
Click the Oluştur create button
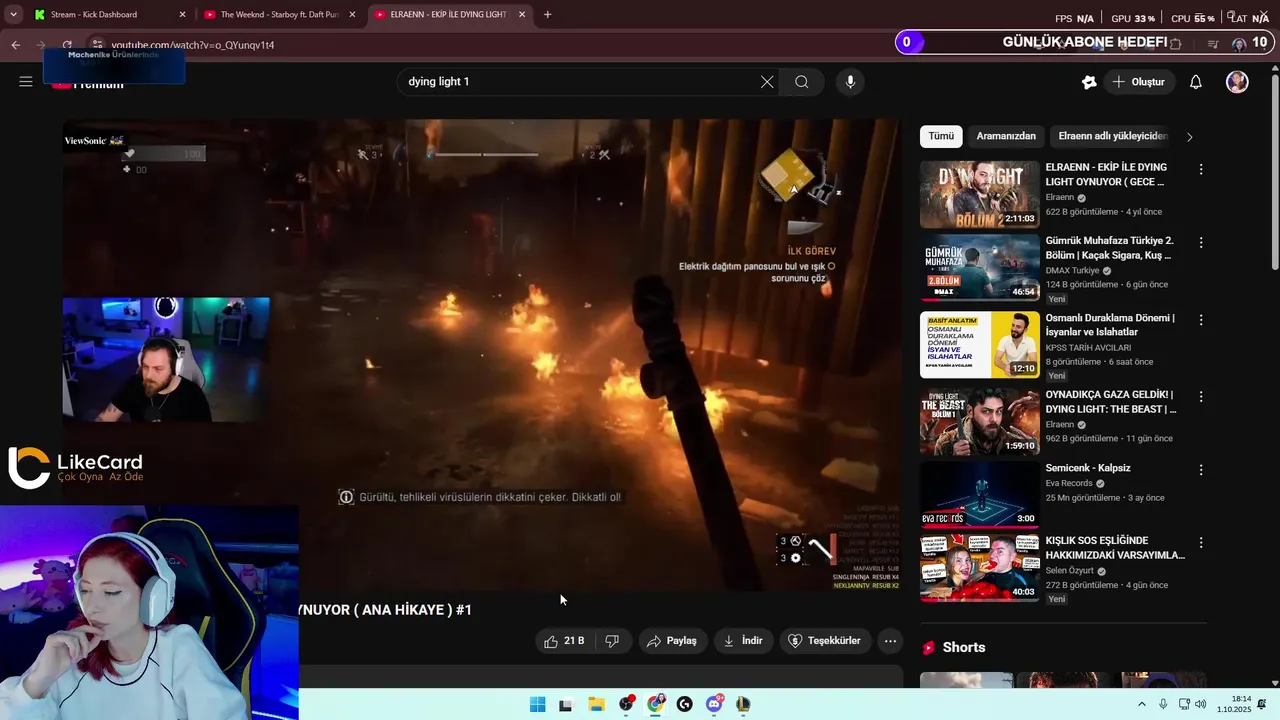coord(1138,82)
